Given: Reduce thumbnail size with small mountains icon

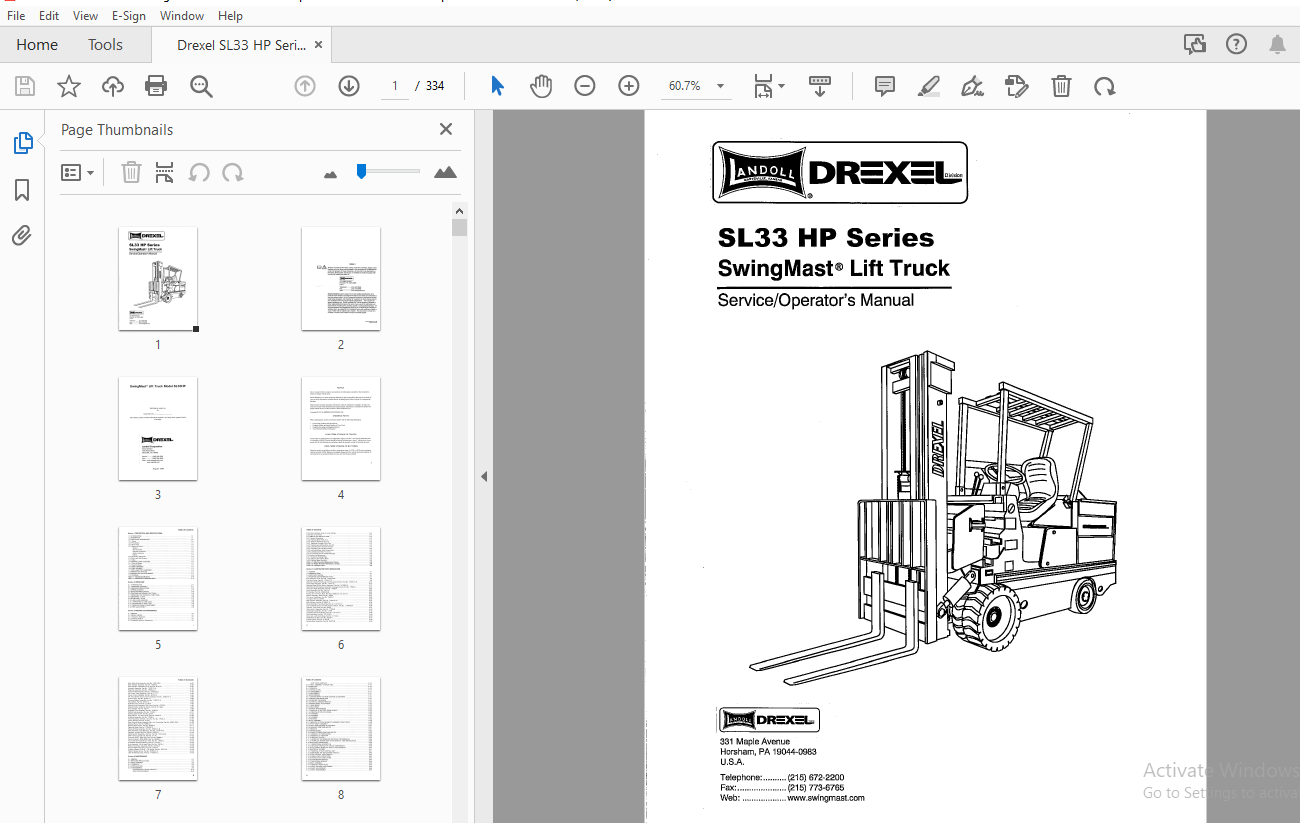Looking at the screenshot, I should click(331, 174).
